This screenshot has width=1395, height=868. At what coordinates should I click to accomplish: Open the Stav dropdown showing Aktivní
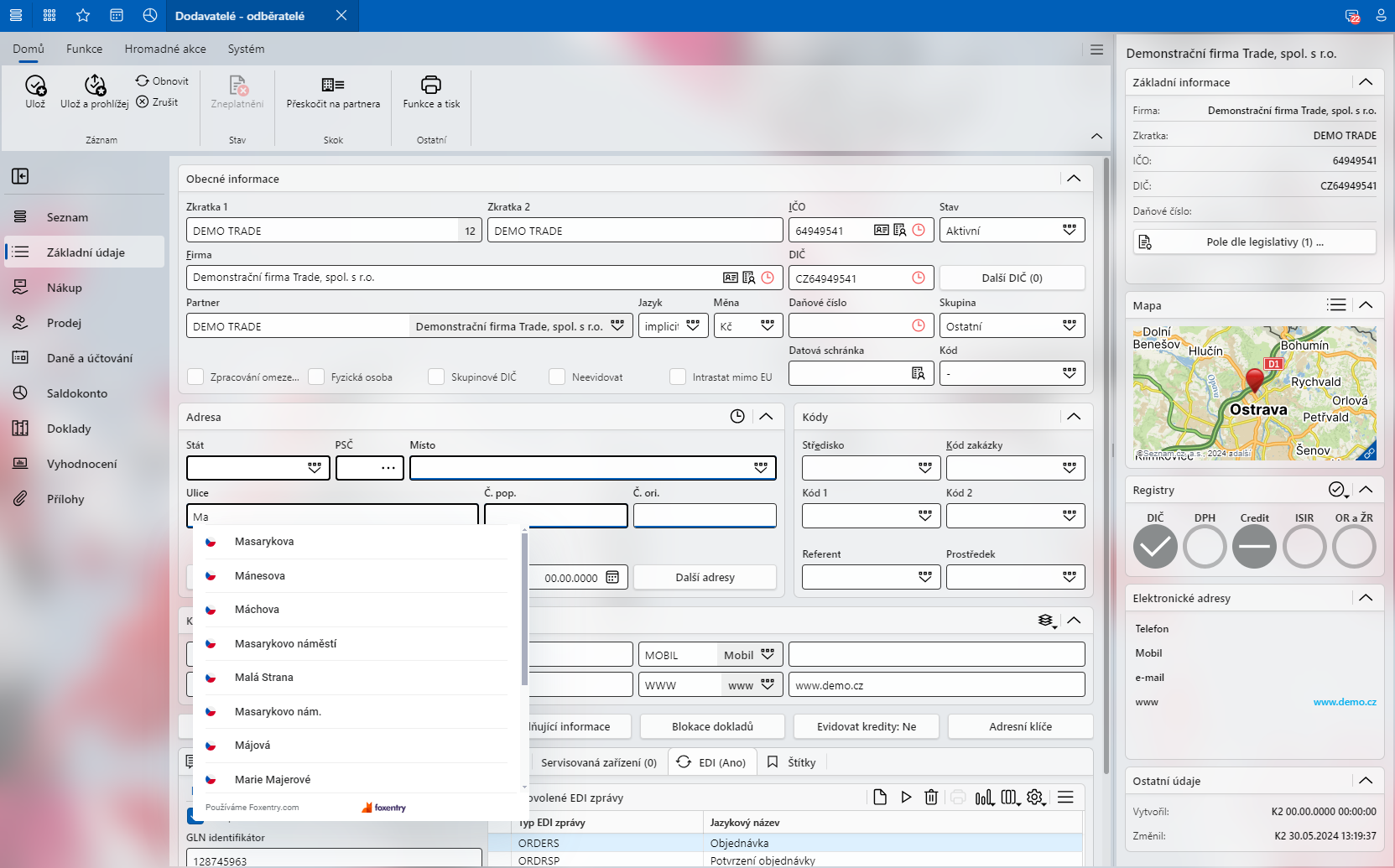[1069, 231]
